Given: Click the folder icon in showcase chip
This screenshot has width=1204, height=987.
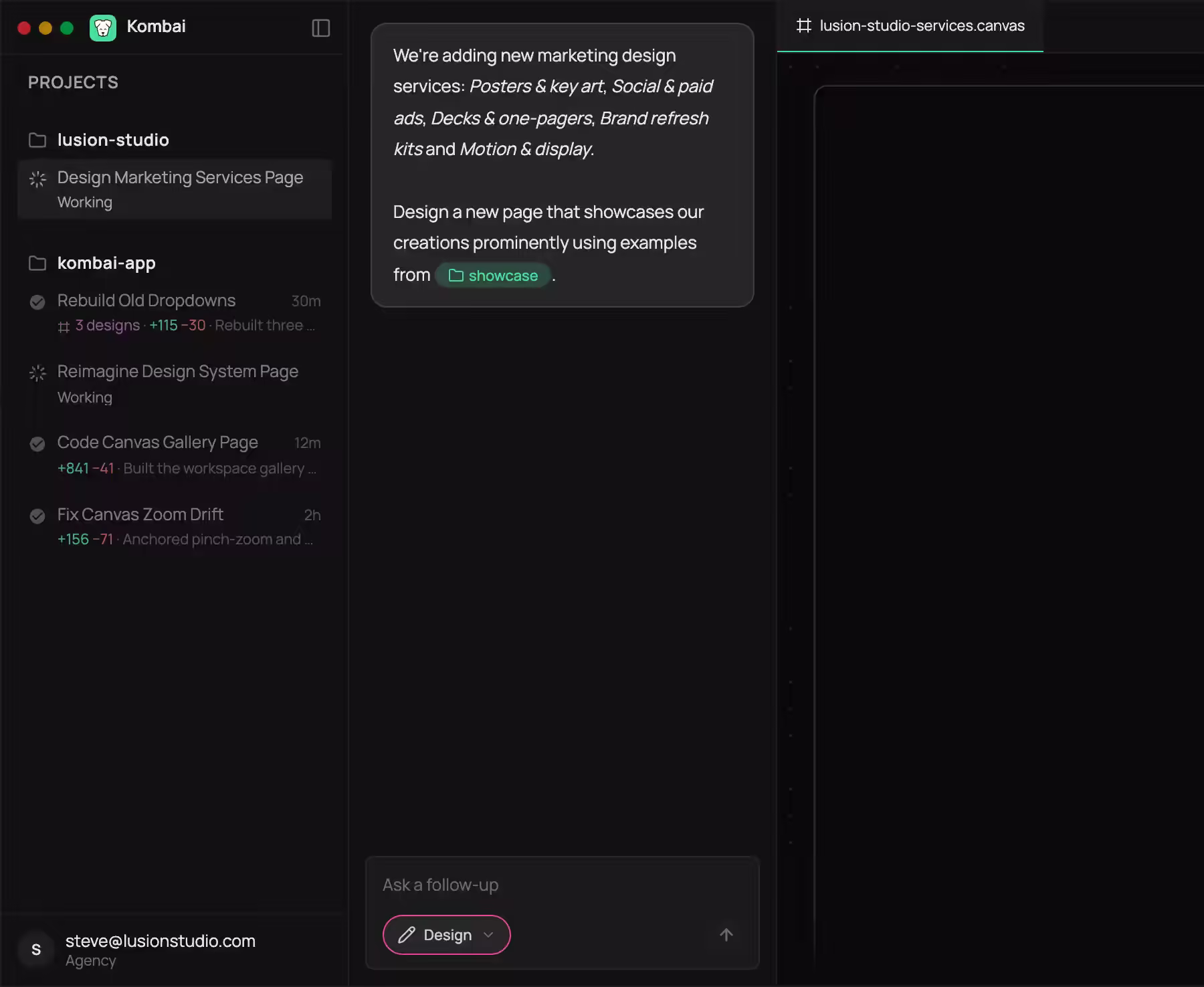Looking at the screenshot, I should (456, 276).
